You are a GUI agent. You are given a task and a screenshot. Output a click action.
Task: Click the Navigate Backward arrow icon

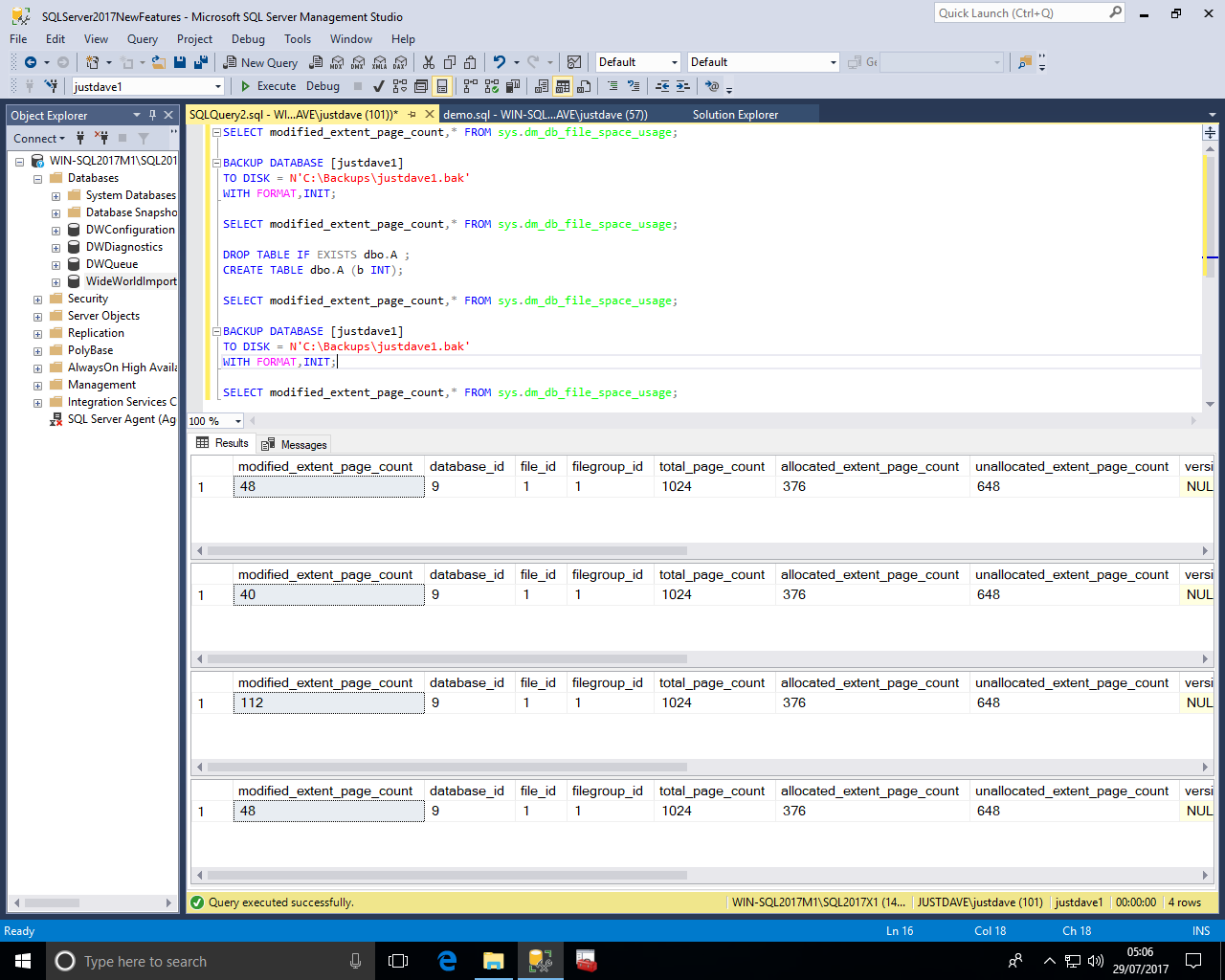[31, 62]
